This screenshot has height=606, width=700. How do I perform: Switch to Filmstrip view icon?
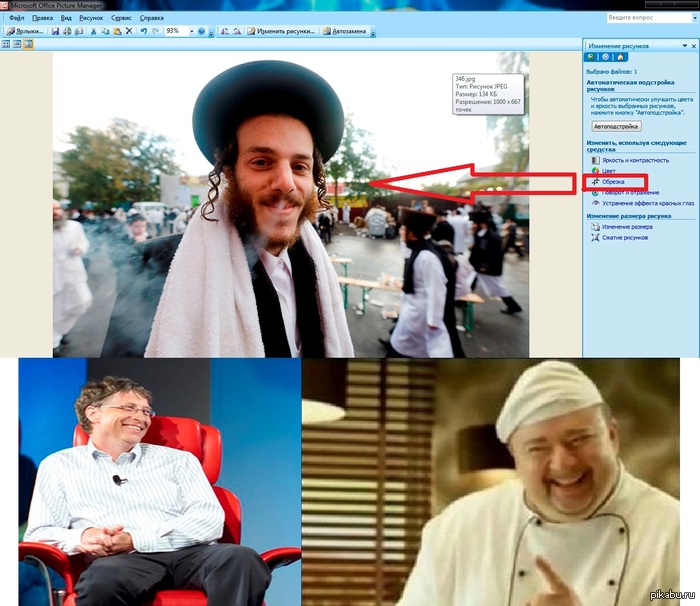pos(17,44)
